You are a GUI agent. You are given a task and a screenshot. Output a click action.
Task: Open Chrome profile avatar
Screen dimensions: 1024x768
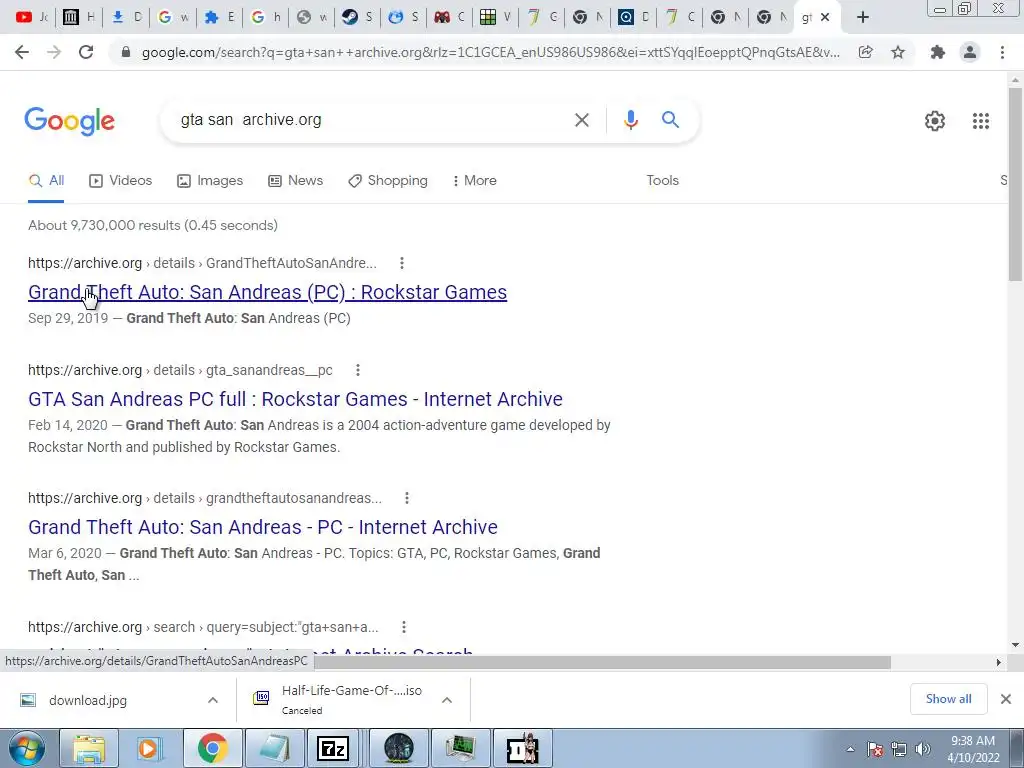pyautogui.click(x=970, y=52)
